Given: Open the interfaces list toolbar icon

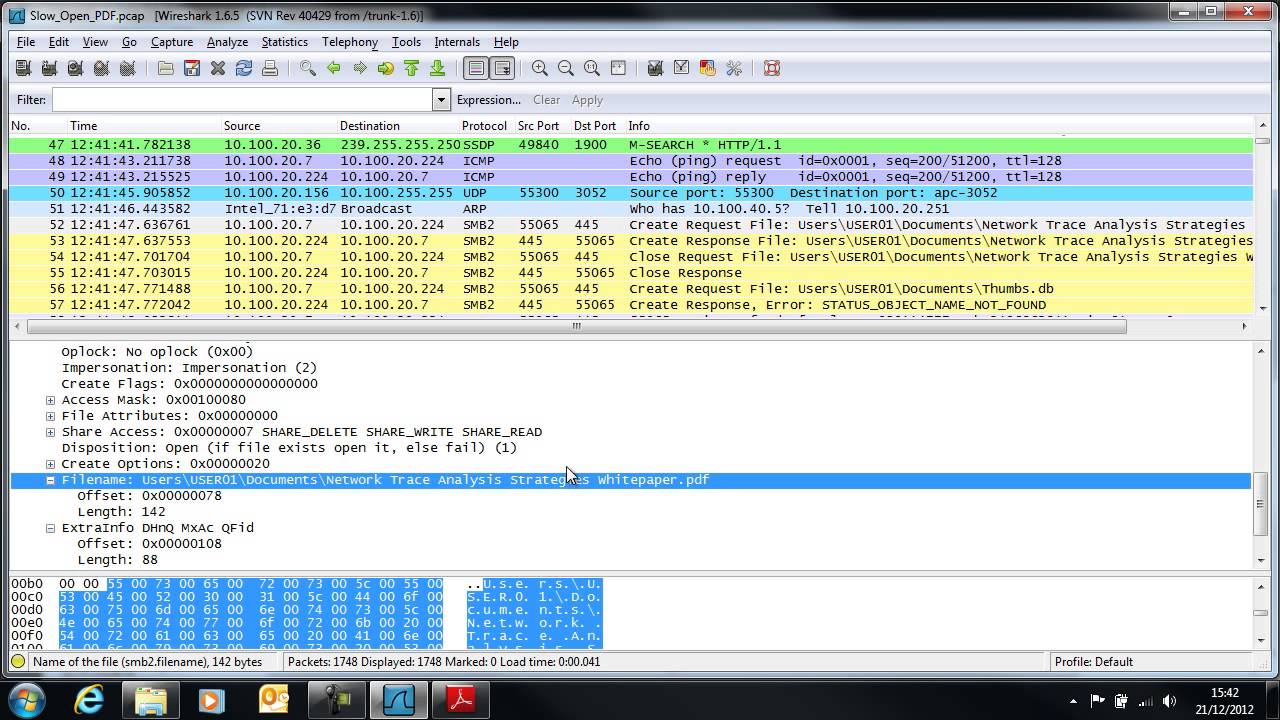Looking at the screenshot, I should point(24,68).
